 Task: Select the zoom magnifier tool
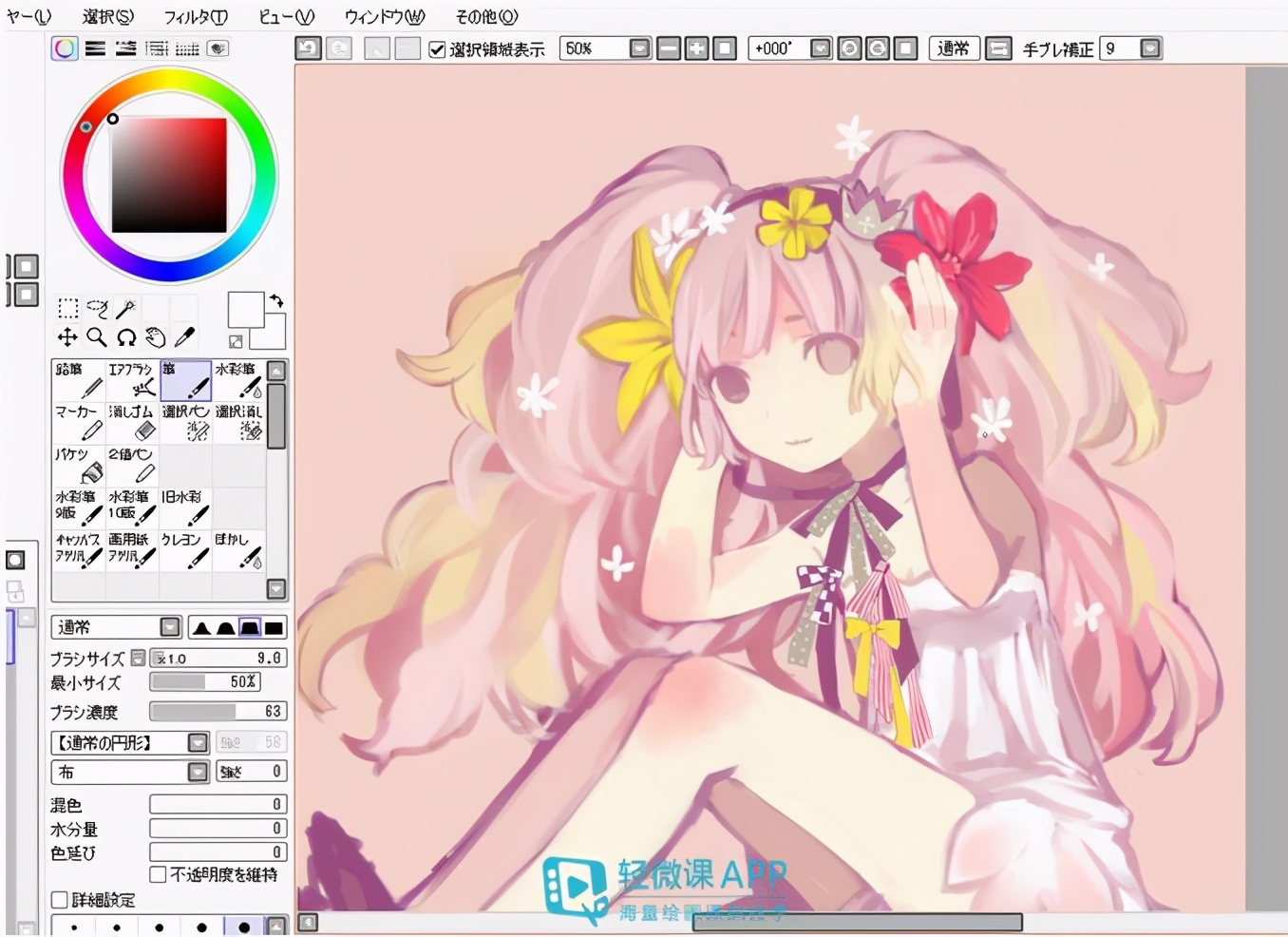(x=97, y=336)
